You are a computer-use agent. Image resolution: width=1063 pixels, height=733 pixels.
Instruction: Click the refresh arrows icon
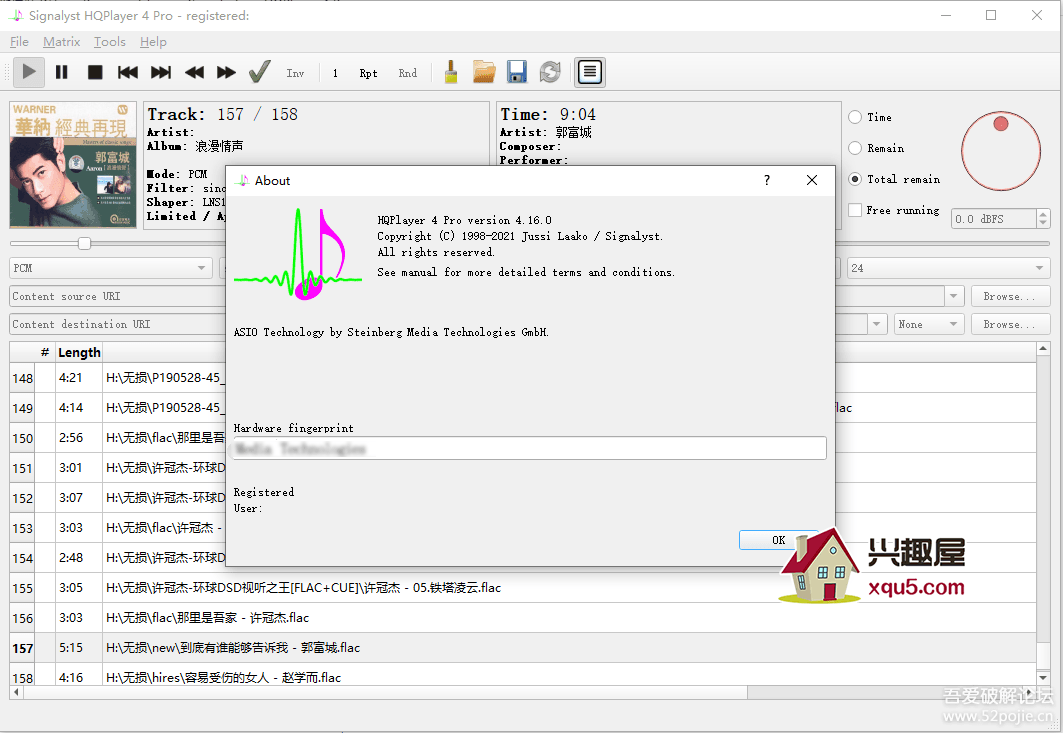click(x=550, y=72)
